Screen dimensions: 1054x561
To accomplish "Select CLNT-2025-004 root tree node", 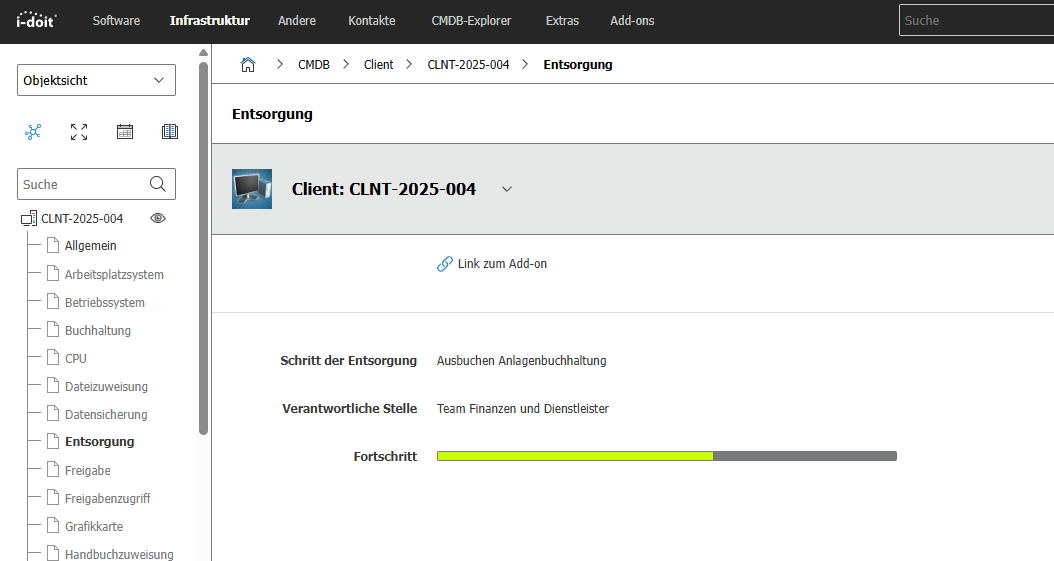I will (x=82, y=218).
